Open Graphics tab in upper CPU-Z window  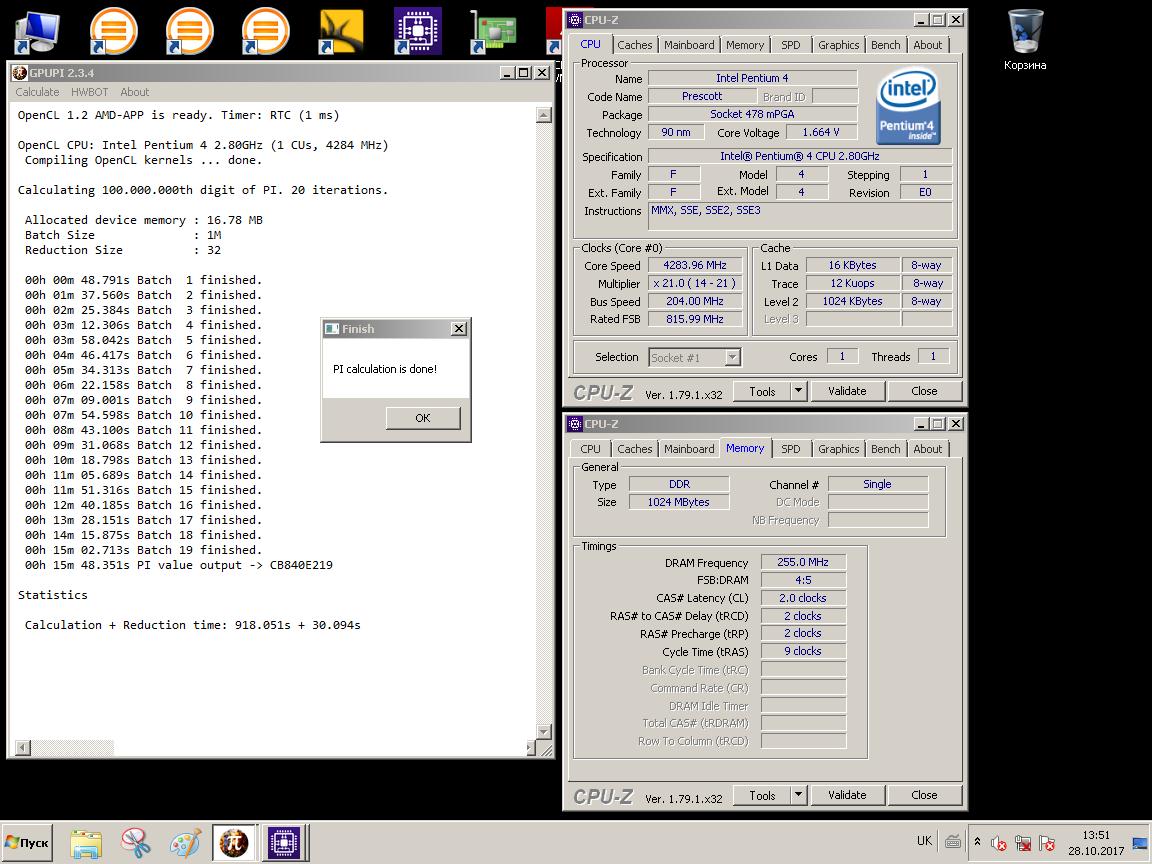point(838,45)
